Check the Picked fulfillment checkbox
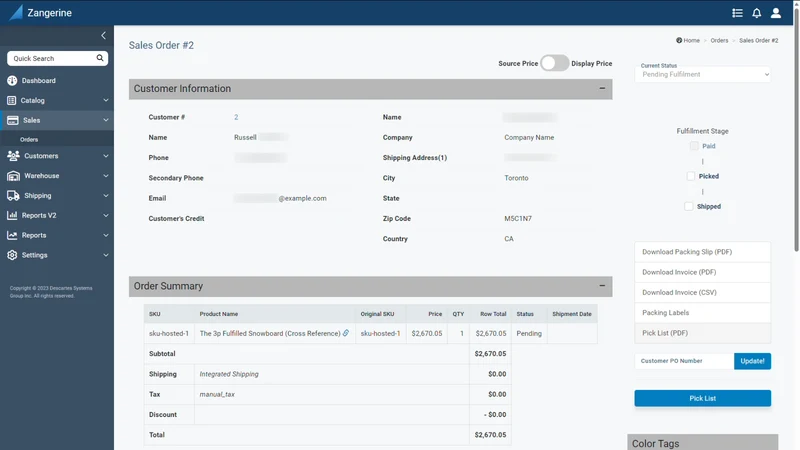The height and width of the screenshot is (450, 800). pos(691,176)
